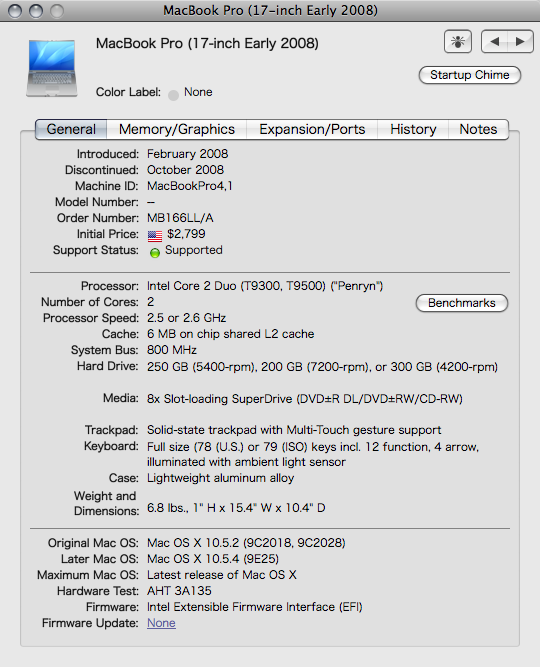Go to next model with right arrow
540x667 pixels.
click(520, 42)
